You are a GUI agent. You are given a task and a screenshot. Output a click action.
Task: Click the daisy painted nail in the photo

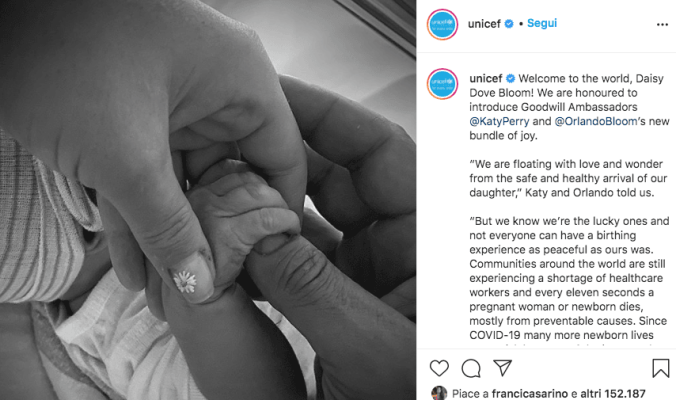[185, 280]
